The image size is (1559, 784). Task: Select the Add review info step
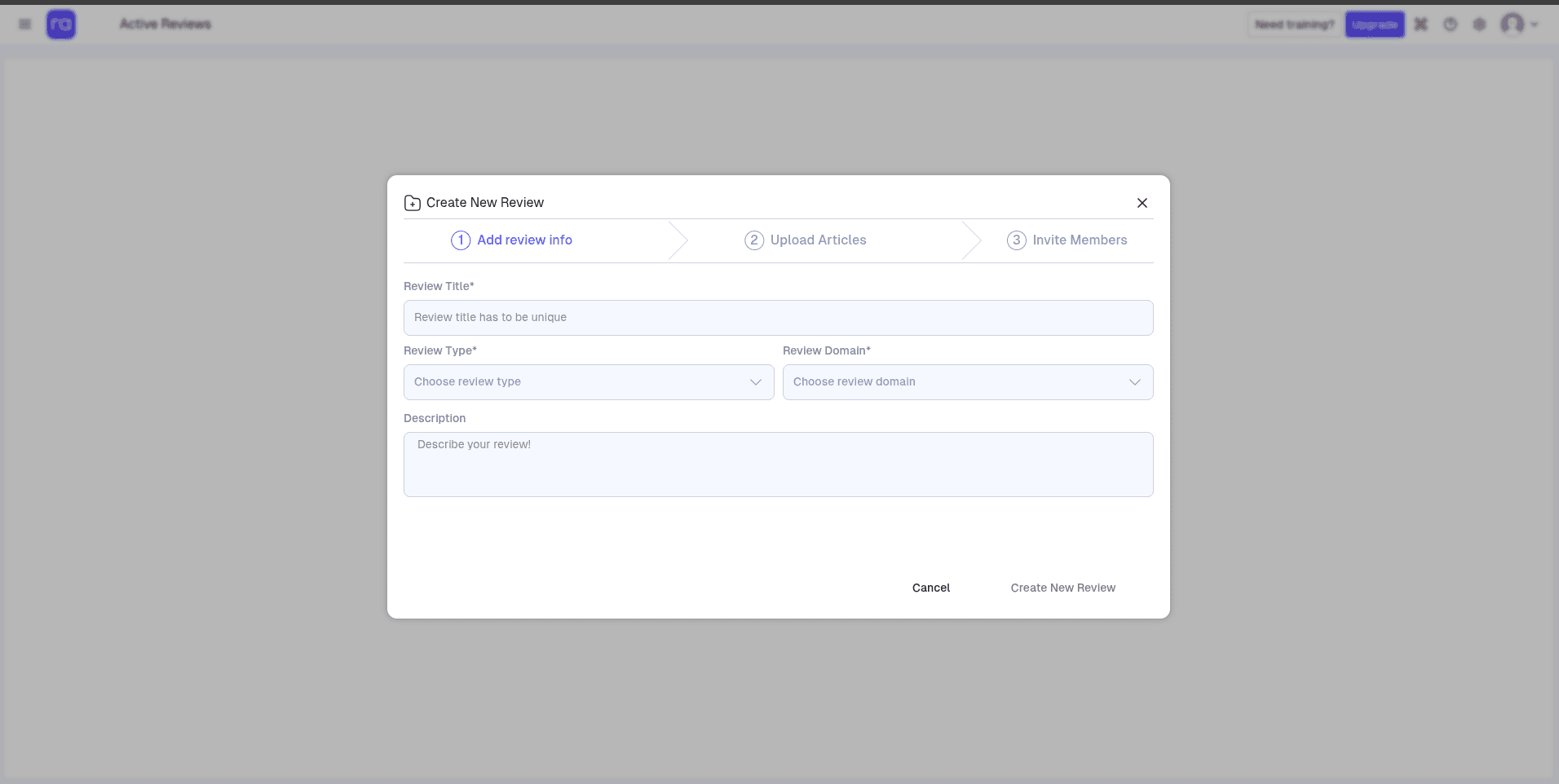(x=512, y=240)
